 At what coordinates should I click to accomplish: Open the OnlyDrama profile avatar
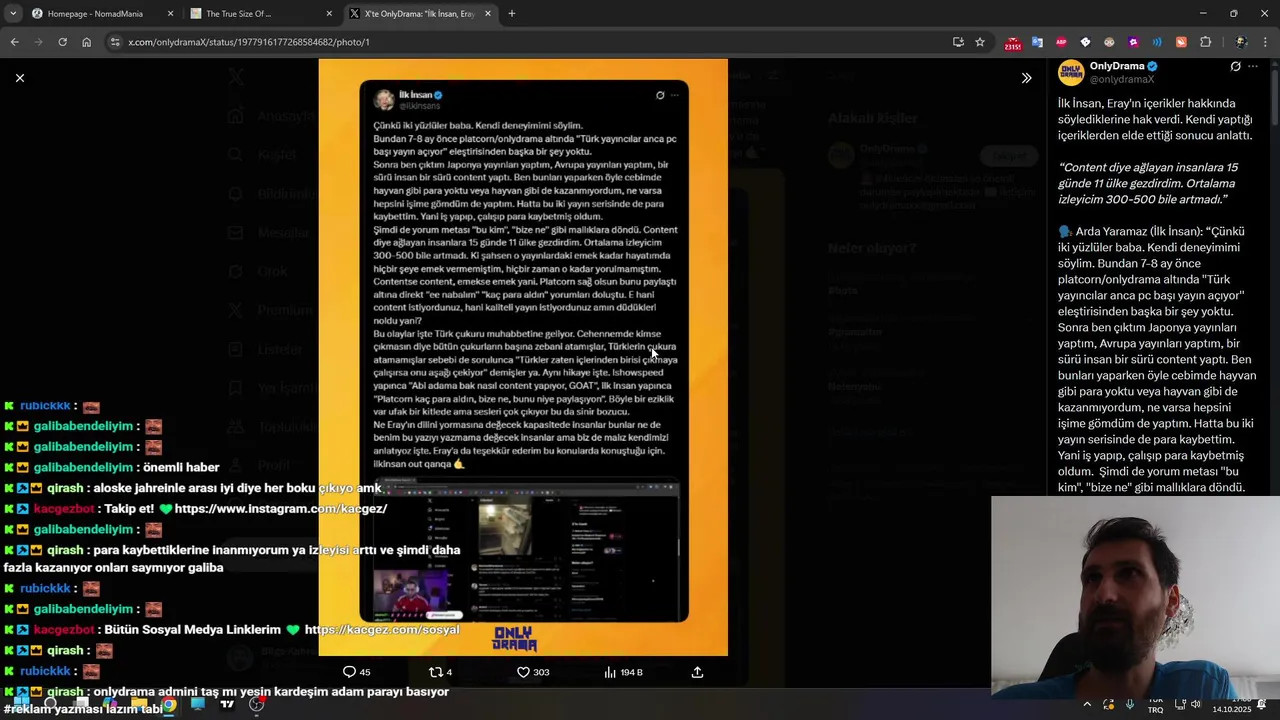click(1071, 72)
